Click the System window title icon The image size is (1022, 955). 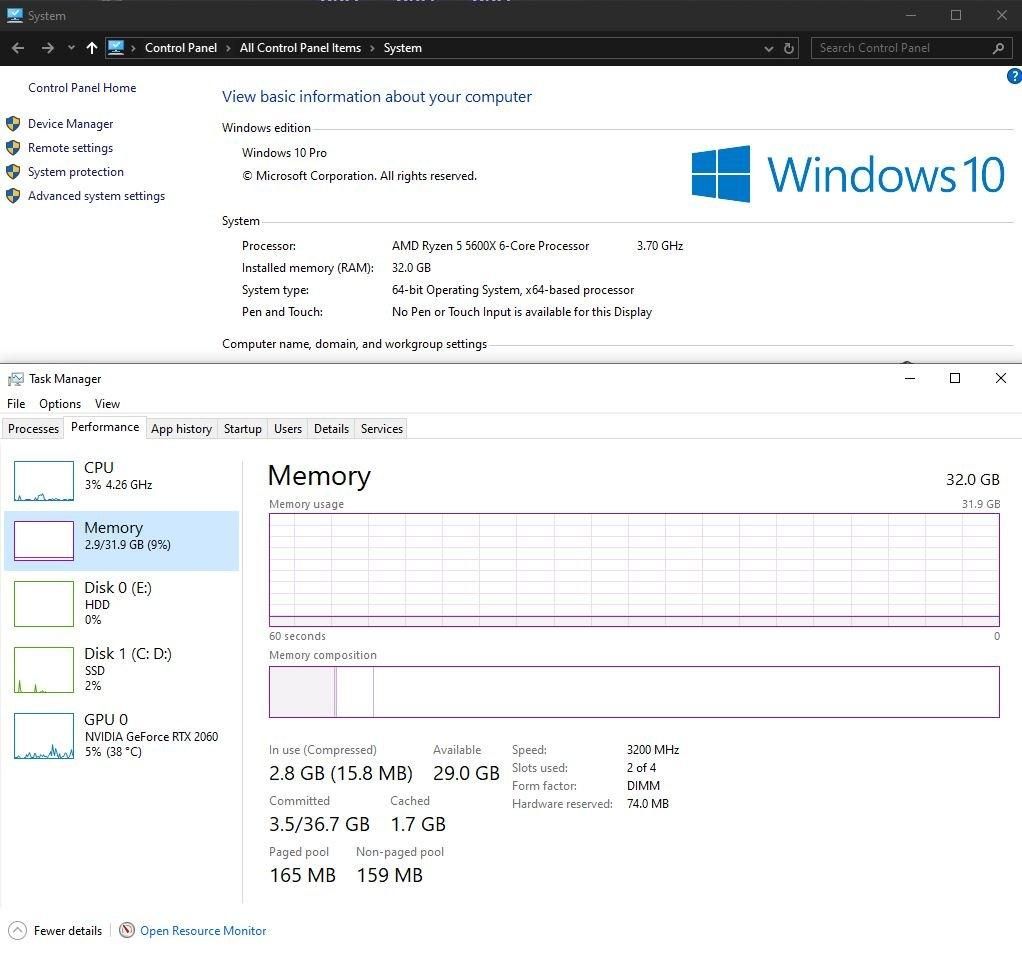point(14,16)
